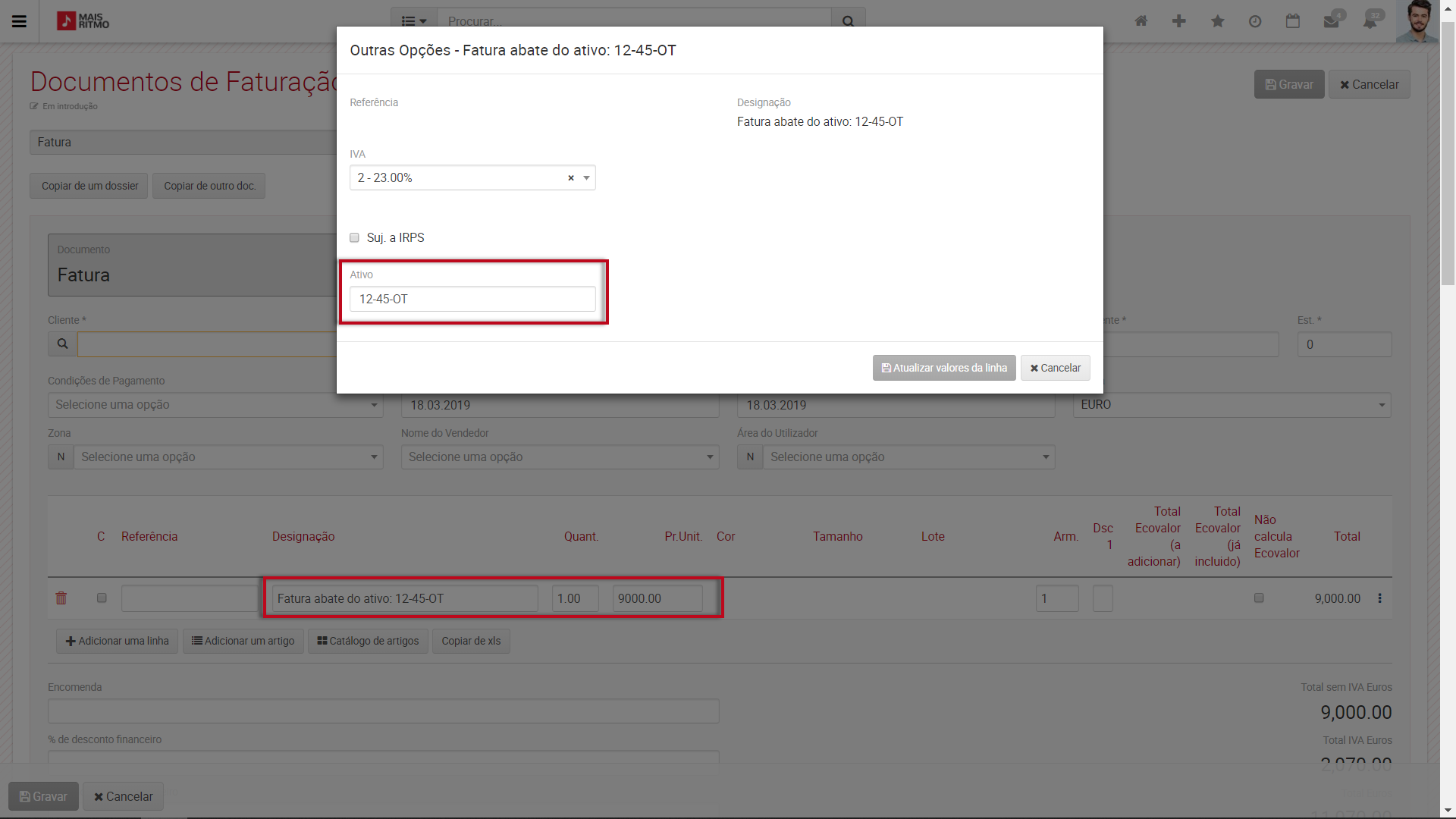Open the history clock icon
1456x819 pixels.
click(1255, 21)
